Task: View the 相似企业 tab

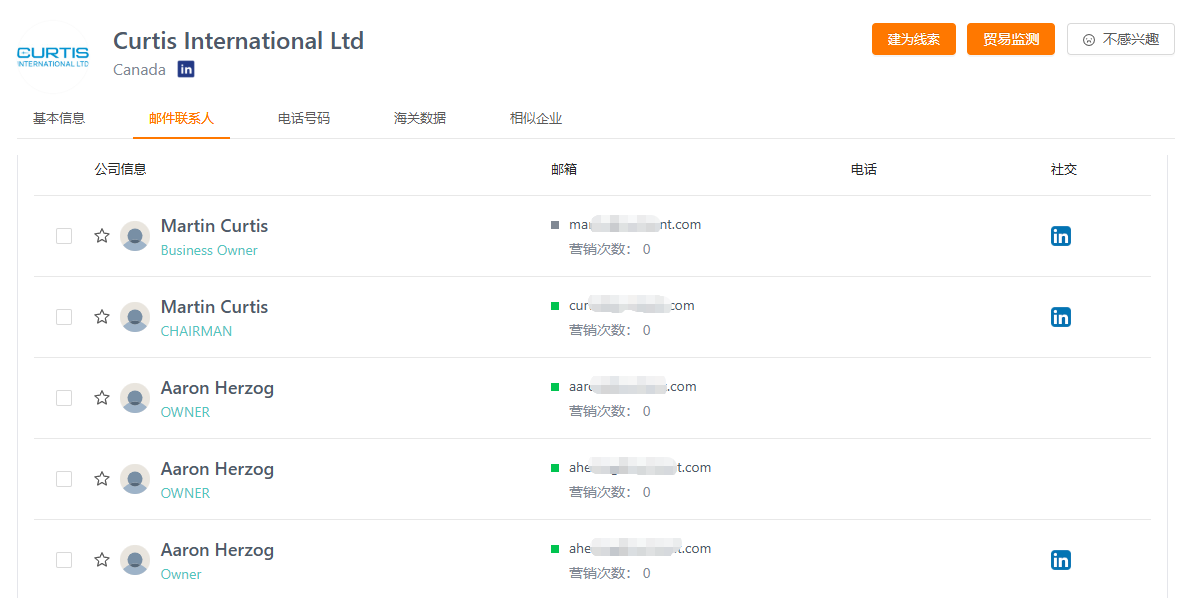Action: 536,118
